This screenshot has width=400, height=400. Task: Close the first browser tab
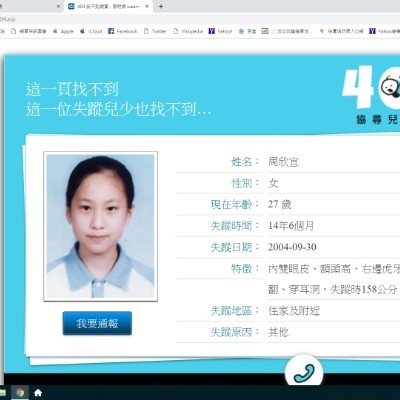[x=58, y=6]
